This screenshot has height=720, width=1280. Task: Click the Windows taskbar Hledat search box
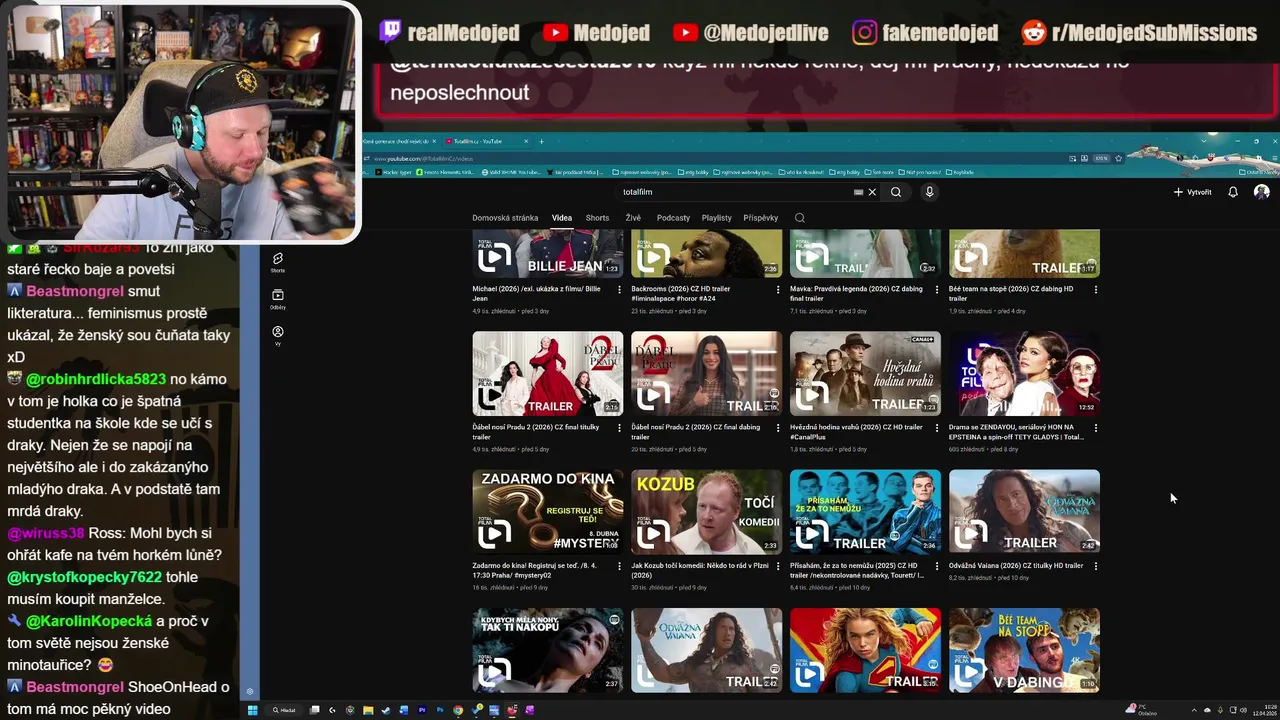285,710
